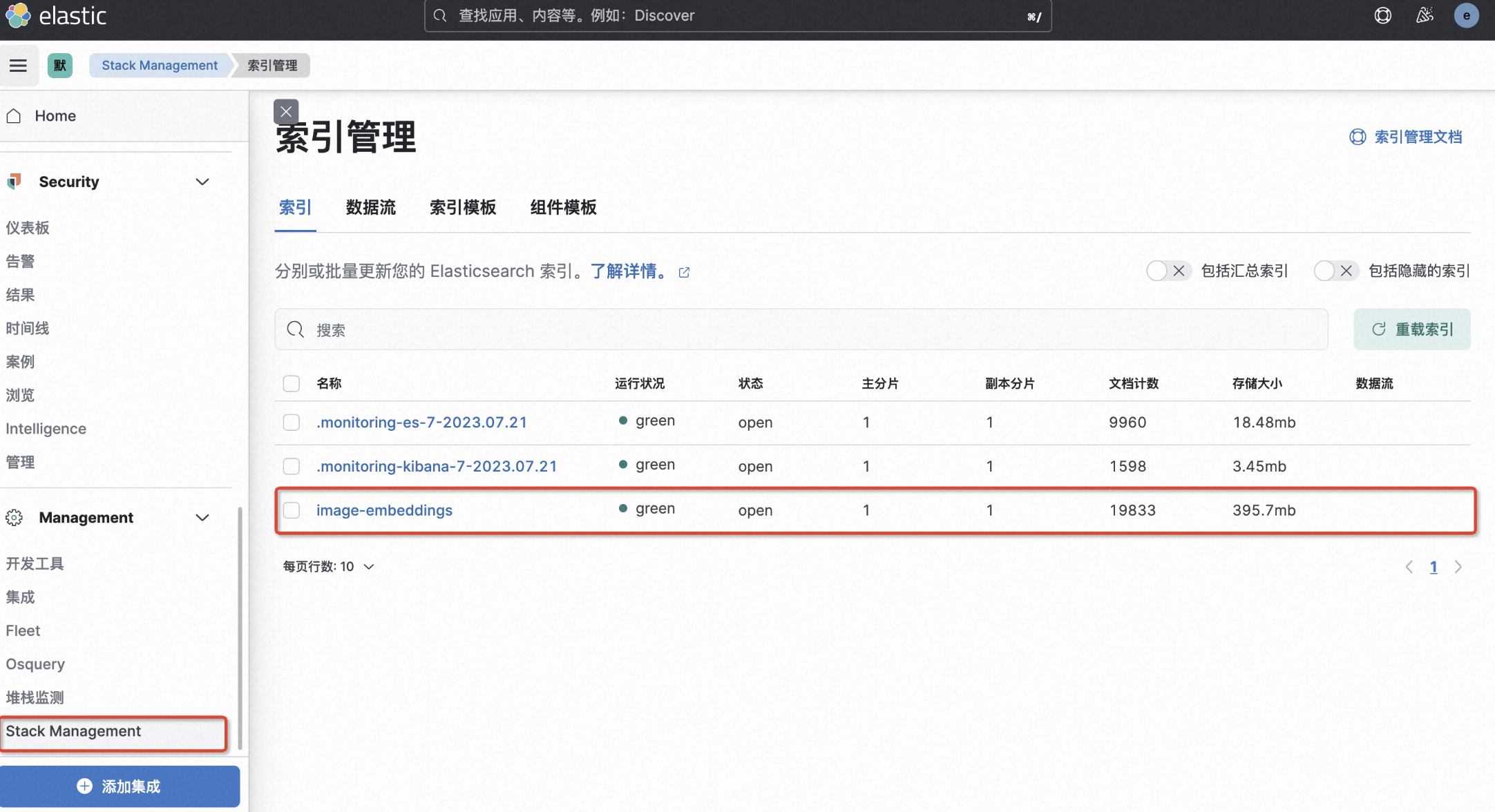This screenshot has width=1495, height=812.
Task: Click the Management gear icon
Action: [15, 517]
